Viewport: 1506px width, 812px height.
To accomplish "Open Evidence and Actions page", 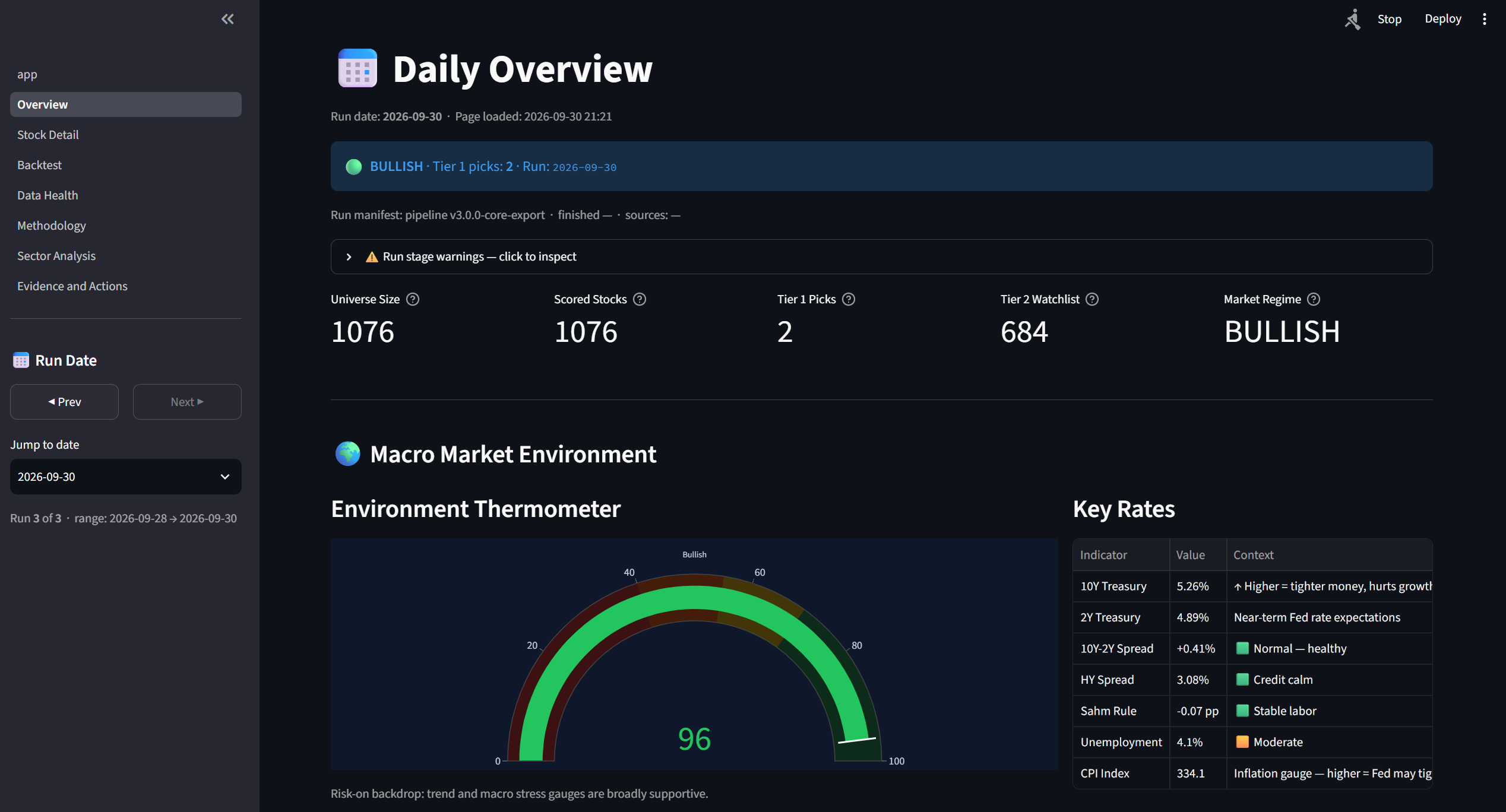I will [x=126, y=286].
